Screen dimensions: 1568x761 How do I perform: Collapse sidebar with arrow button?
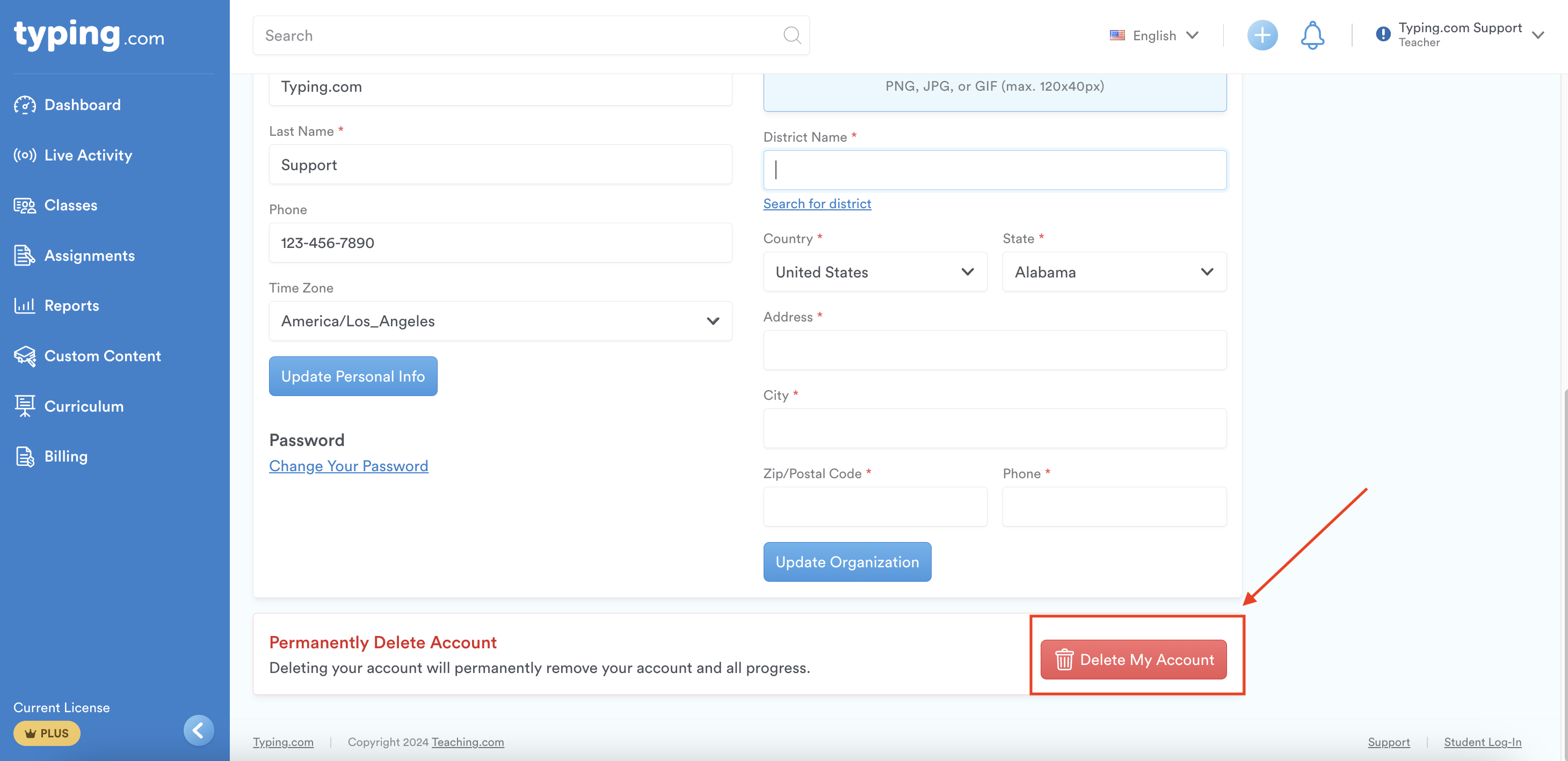pyautogui.click(x=199, y=730)
